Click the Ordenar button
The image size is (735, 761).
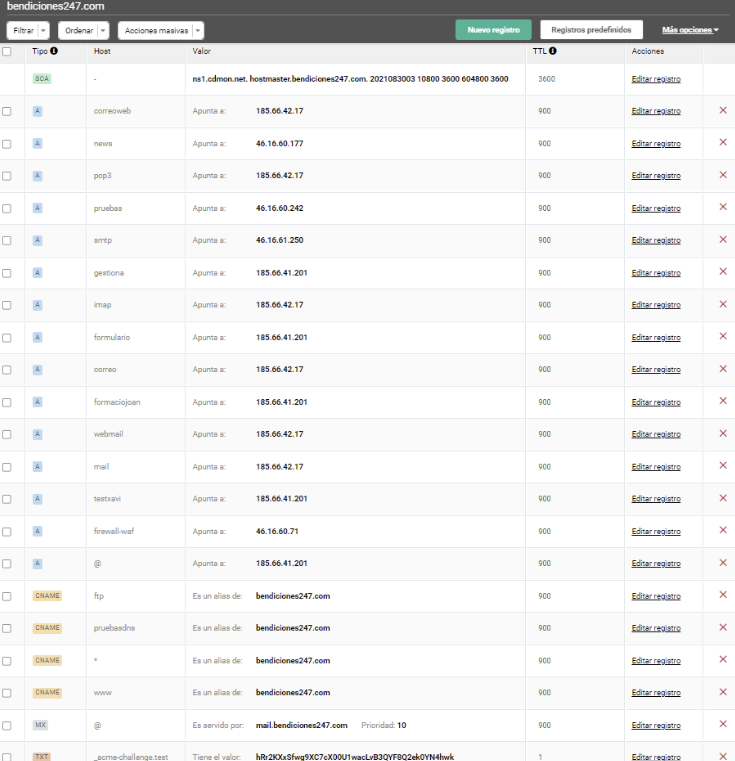(78, 31)
